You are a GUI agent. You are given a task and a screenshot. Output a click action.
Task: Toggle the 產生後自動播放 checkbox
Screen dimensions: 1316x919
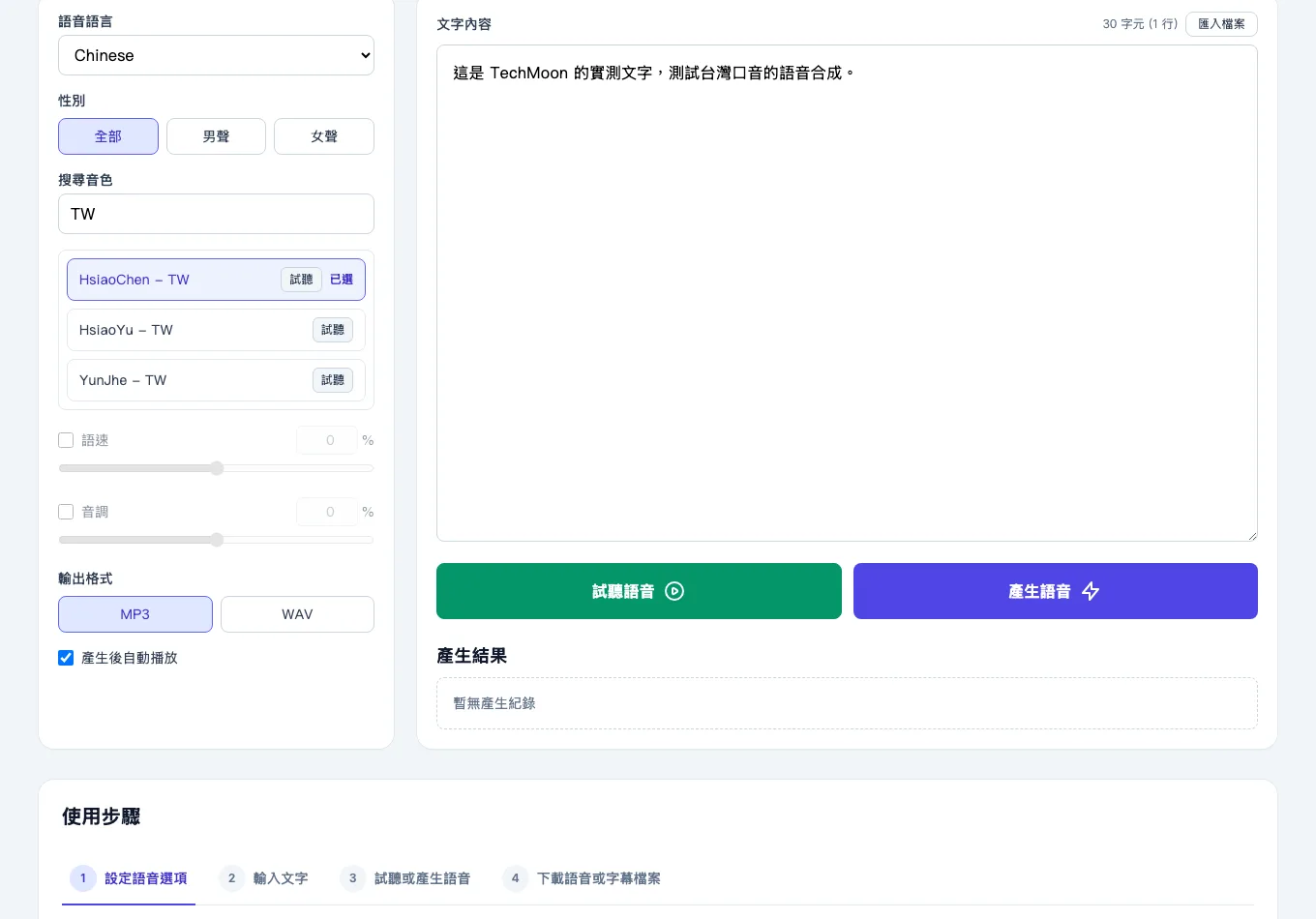coord(66,658)
